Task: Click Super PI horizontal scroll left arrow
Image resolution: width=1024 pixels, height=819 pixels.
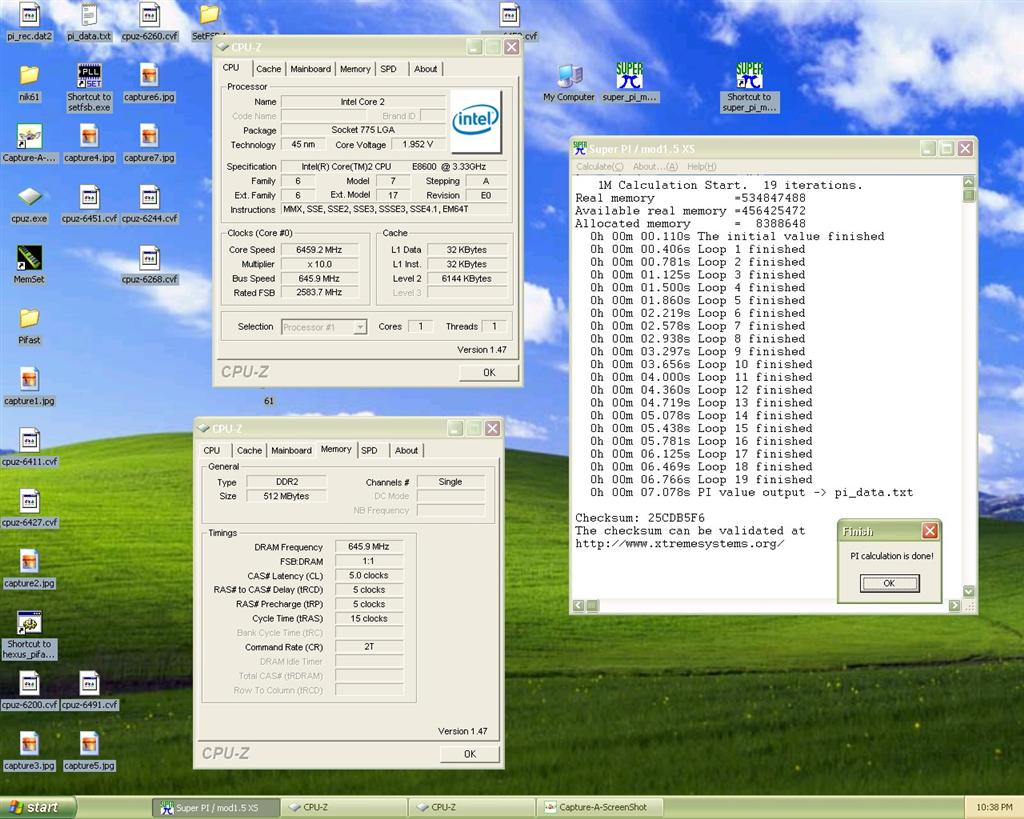Action: tap(579, 605)
